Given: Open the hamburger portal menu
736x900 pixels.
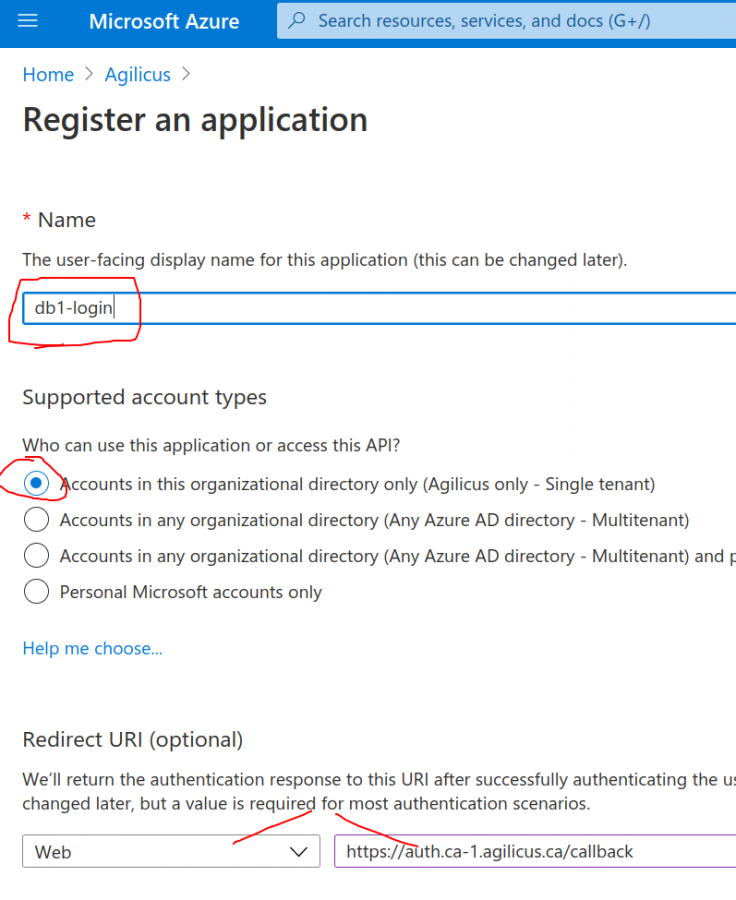Looking at the screenshot, I should 28,21.
